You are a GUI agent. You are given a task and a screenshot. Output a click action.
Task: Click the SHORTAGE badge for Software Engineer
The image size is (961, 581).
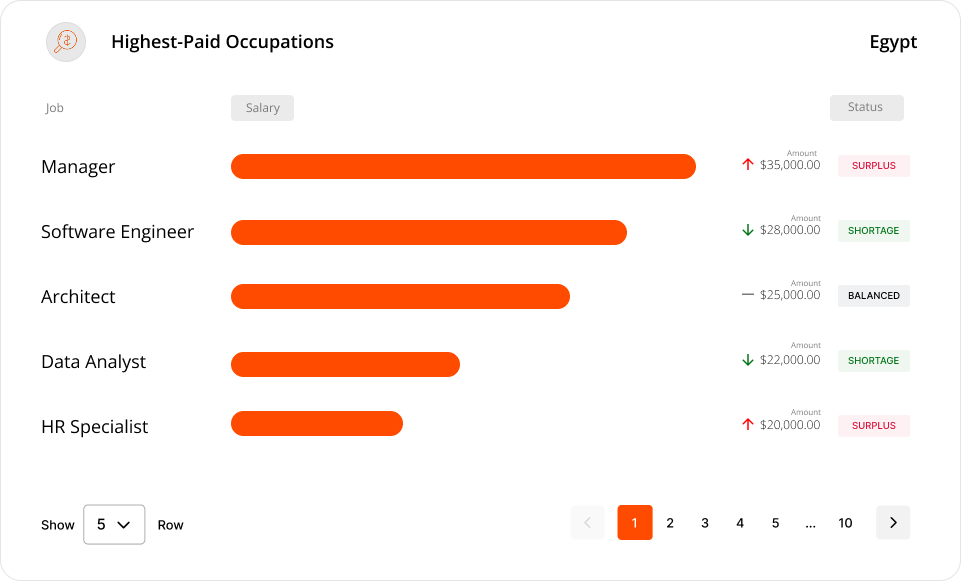pyautogui.click(x=873, y=231)
